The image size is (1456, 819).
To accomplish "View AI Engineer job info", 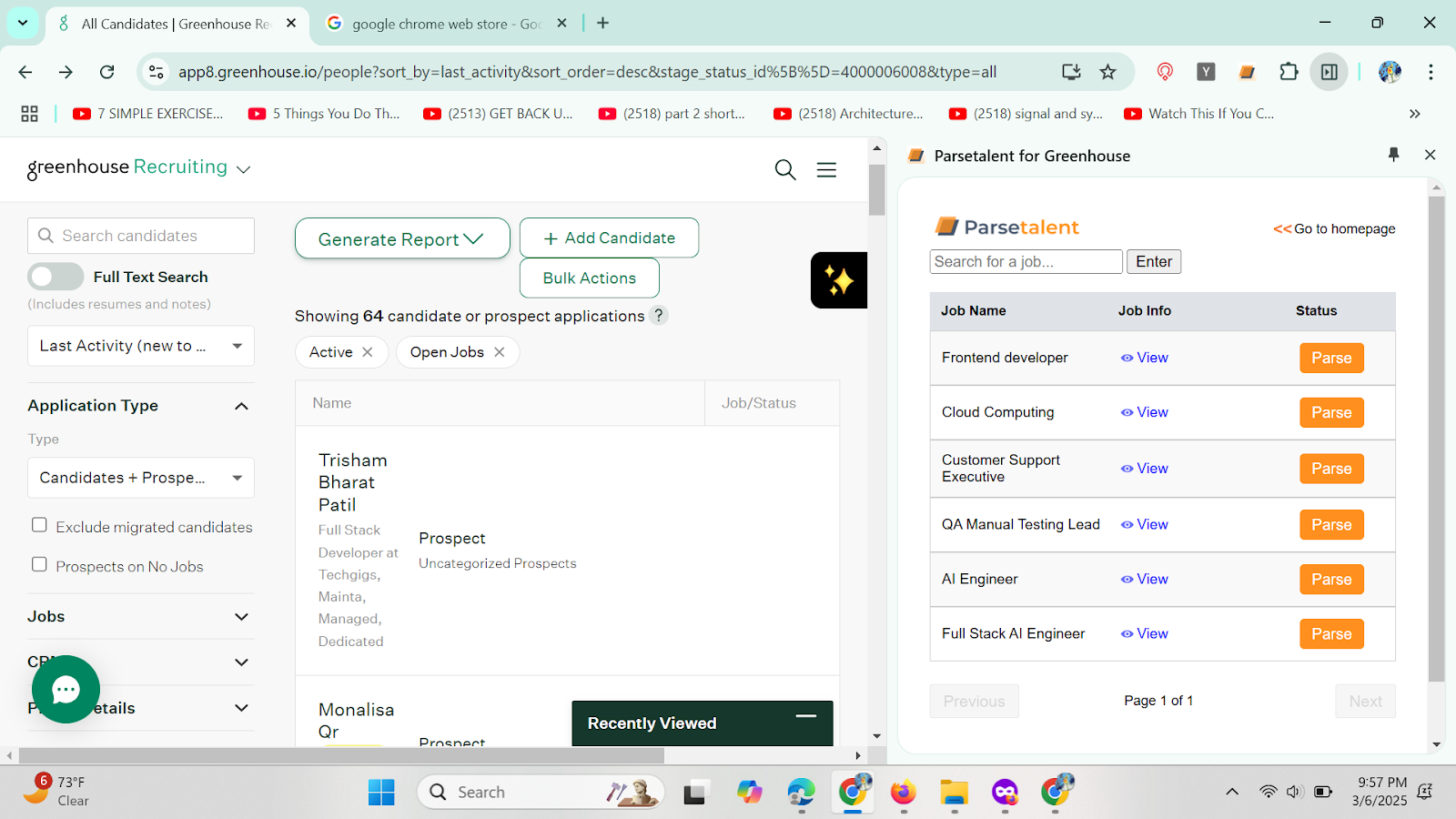I will 1145,579.
